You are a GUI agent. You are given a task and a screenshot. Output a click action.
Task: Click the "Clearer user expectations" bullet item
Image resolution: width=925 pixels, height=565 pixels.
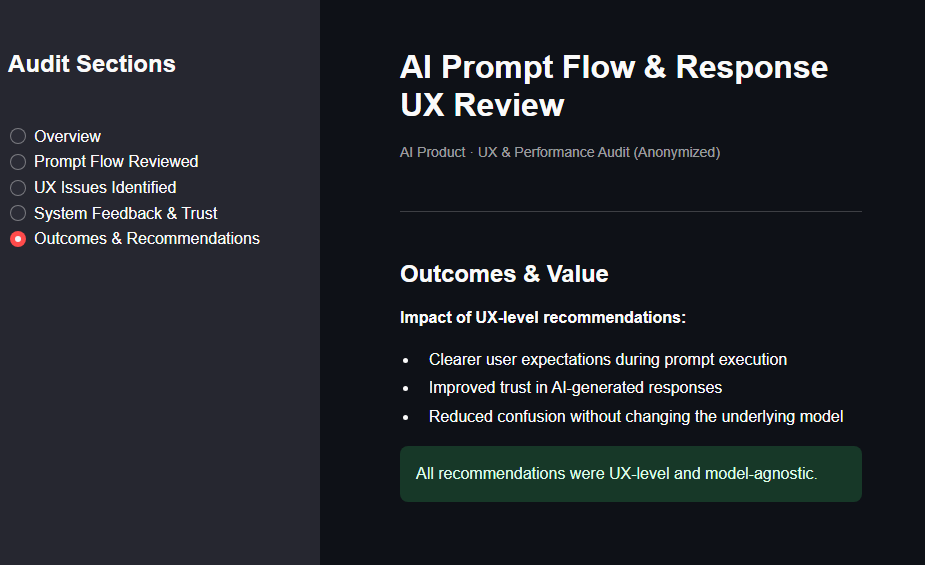click(x=607, y=360)
